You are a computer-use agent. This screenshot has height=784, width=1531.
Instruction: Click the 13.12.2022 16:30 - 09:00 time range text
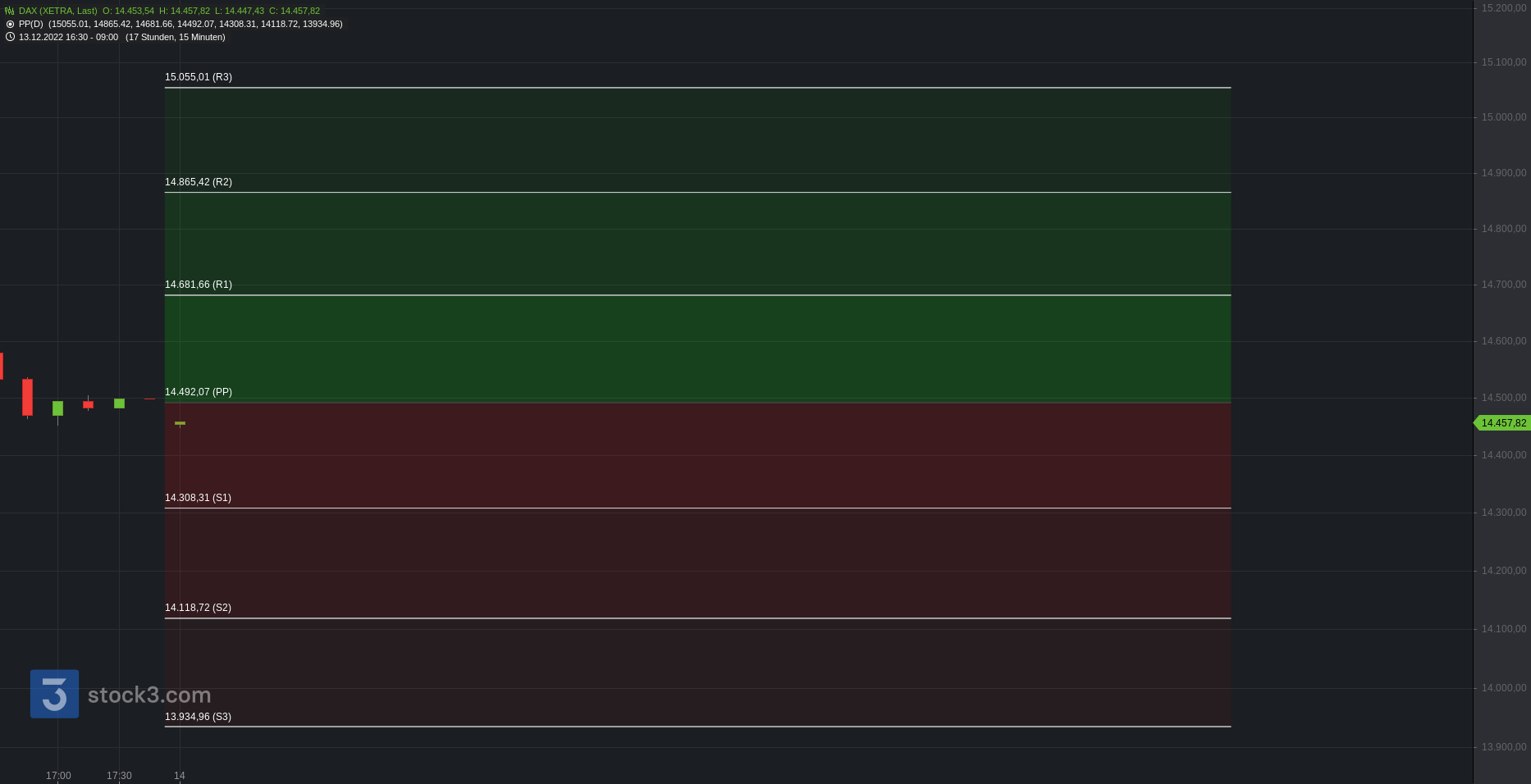click(68, 37)
